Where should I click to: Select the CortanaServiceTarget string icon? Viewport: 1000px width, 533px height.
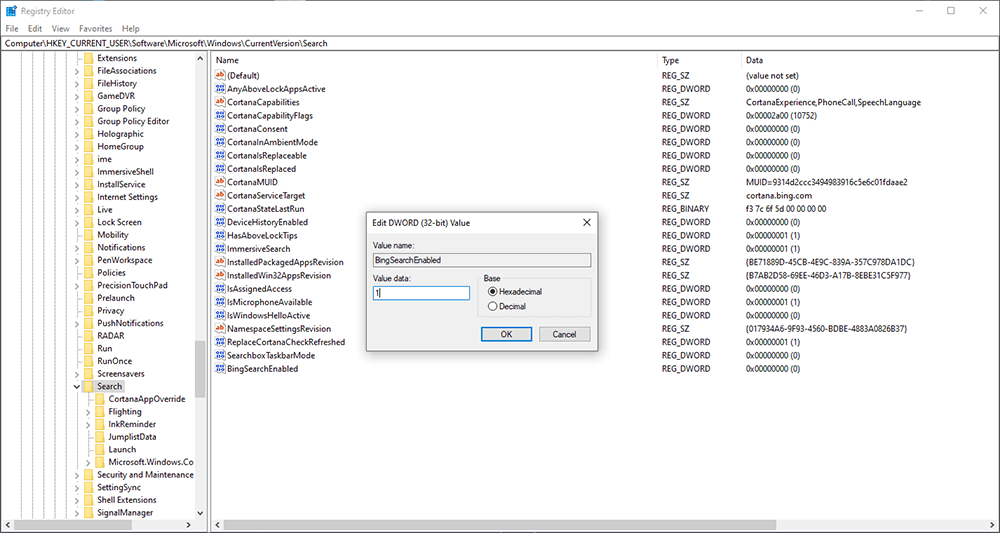coord(221,196)
